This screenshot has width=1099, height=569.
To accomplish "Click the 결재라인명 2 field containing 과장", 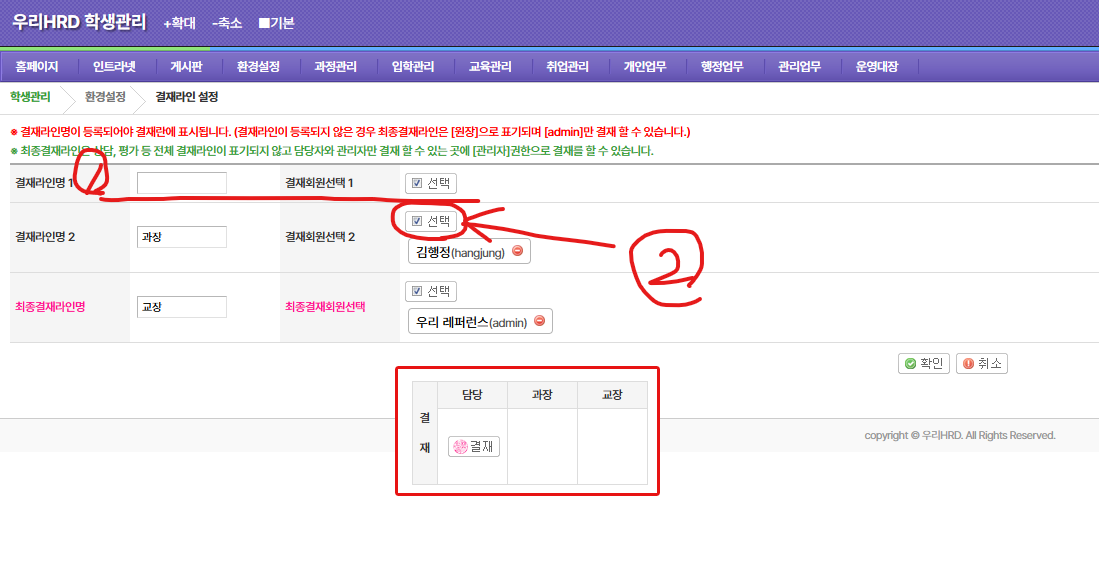I will pos(182,237).
